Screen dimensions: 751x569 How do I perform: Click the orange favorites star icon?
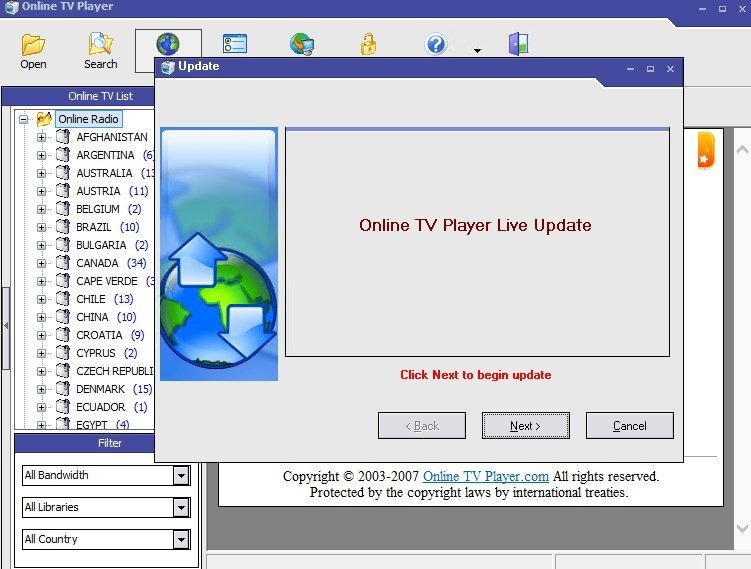click(705, 151)
